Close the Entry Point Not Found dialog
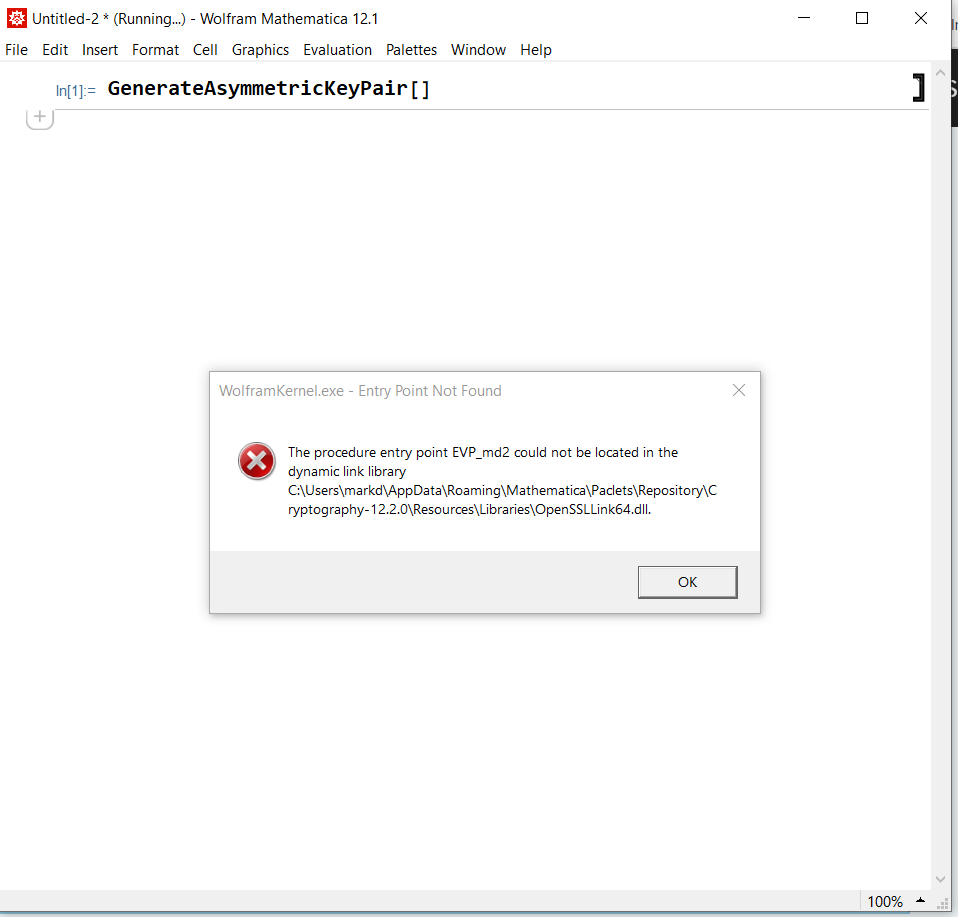This screenshot has height=917, width=958. [739, 390]
